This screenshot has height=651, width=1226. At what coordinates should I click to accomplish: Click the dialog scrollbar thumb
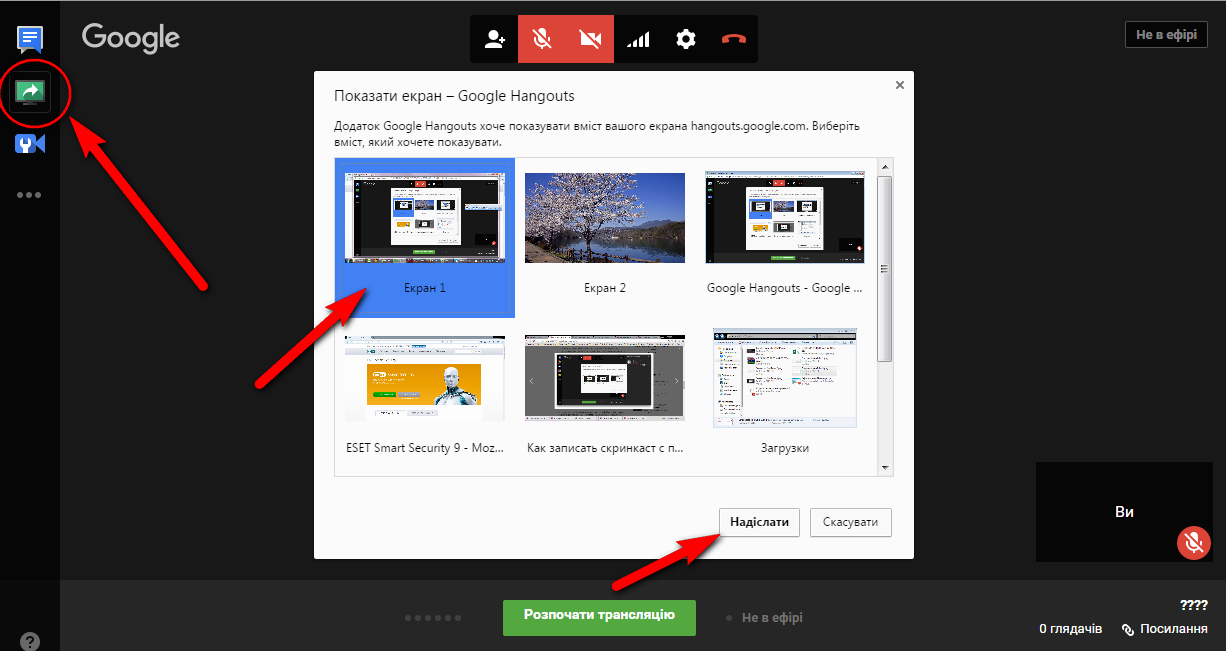click(x=885, y=269)
